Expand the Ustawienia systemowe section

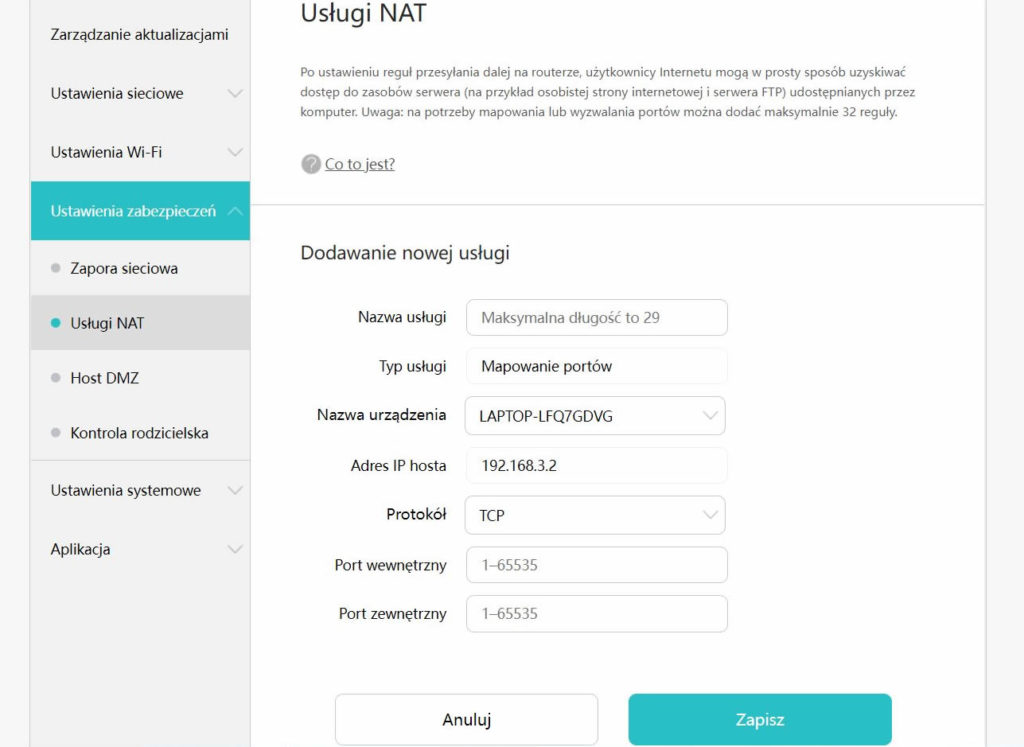coord(140,490)
